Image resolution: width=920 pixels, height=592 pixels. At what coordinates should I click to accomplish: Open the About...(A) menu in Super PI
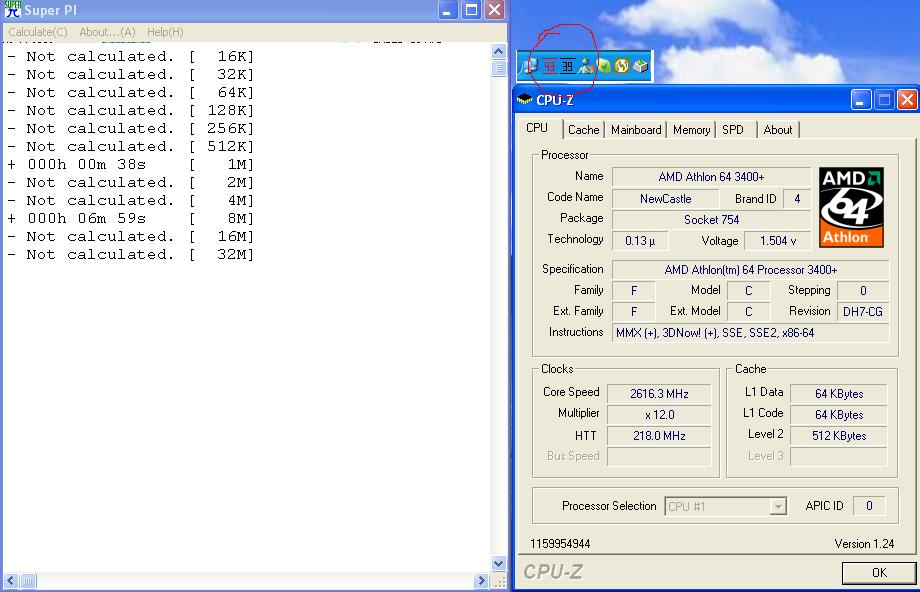click(107, 32)
